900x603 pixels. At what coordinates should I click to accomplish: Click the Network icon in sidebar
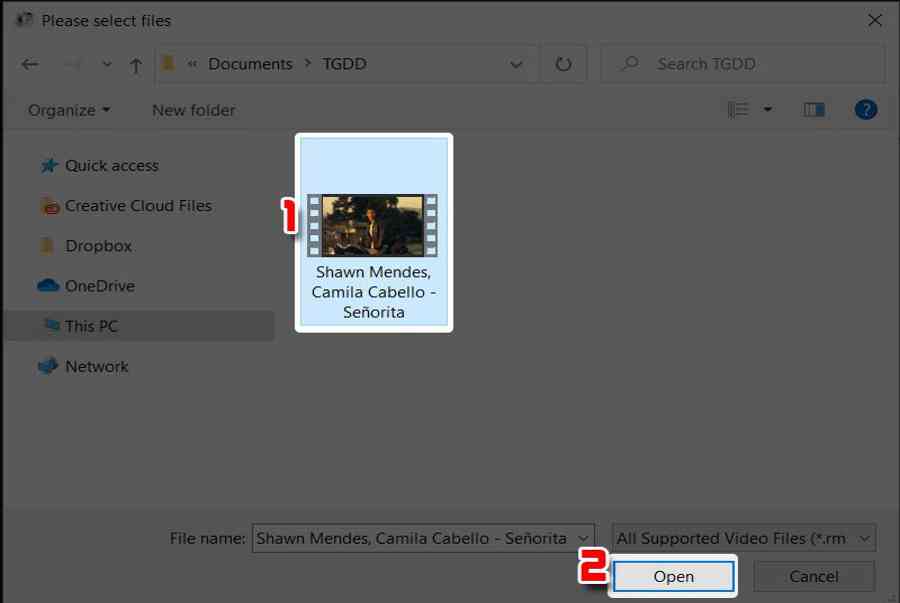[x=48, y=366]
